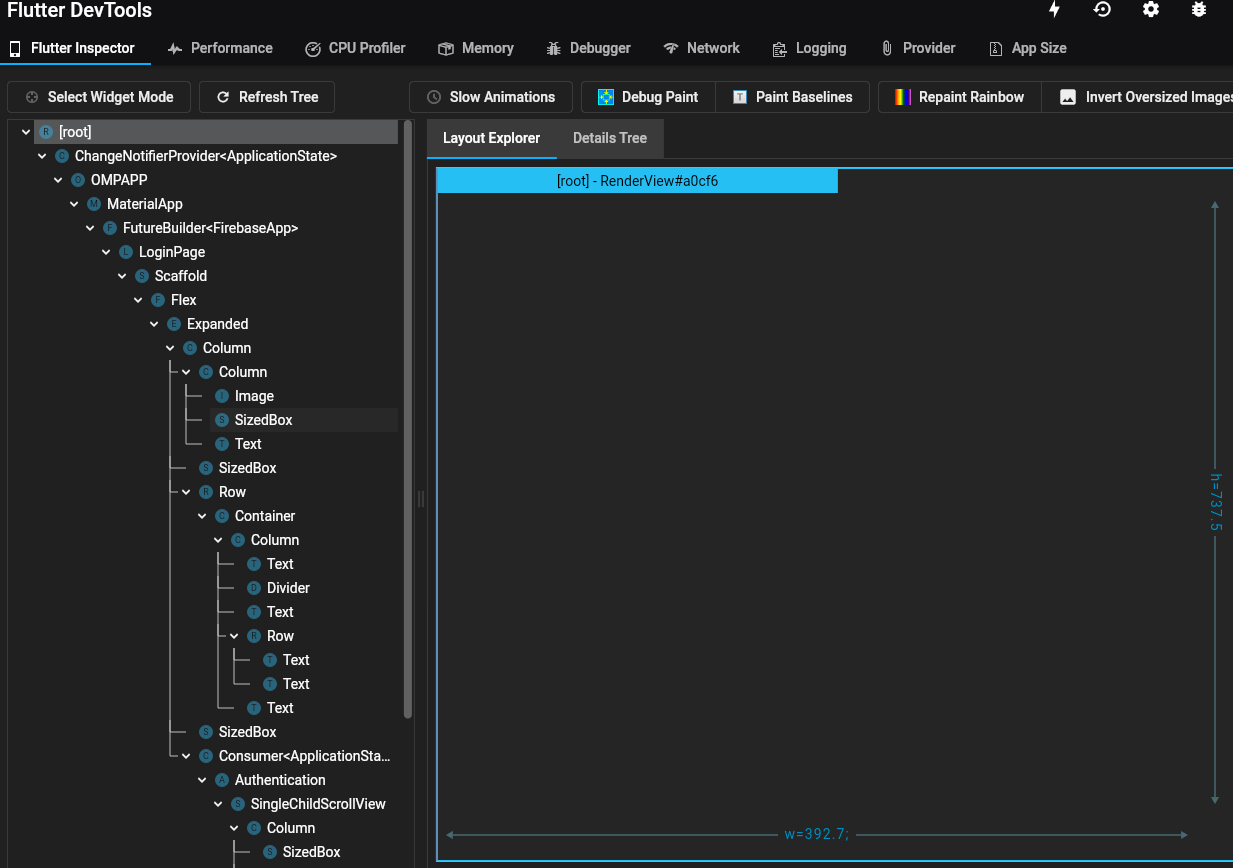Screen dimensions: 1233x868
Task: Click the bug report icon in header
Action: (x=1199, y=9)
